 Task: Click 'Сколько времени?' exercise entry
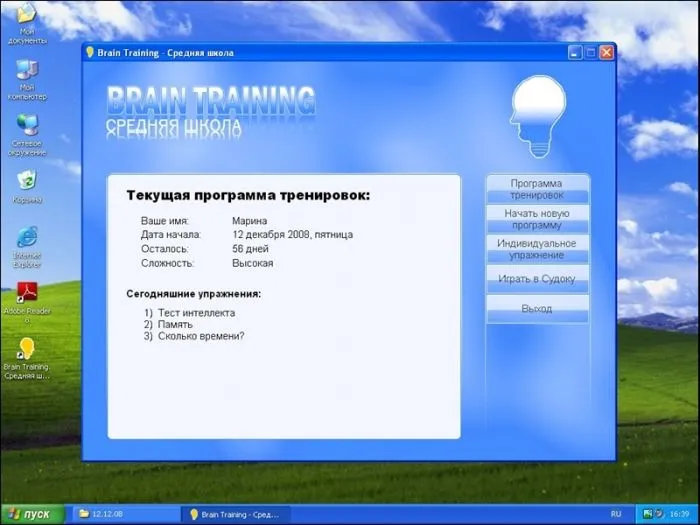(201, 336)
